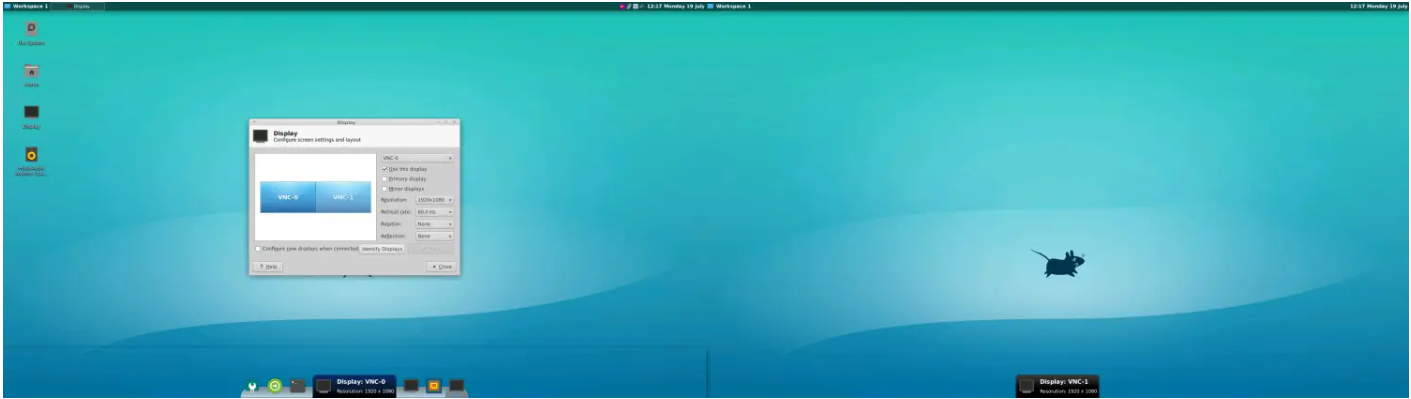The height and width of the screenshot is (399, 1411).
Task: Click the wrench settings icon in dock
Action: (252, 386)
